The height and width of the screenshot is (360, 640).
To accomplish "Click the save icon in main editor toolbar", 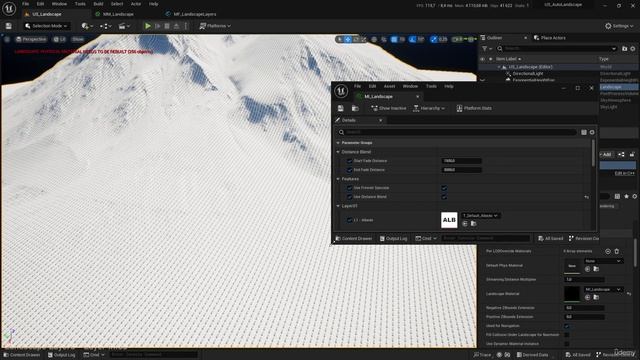I will 9,26.
